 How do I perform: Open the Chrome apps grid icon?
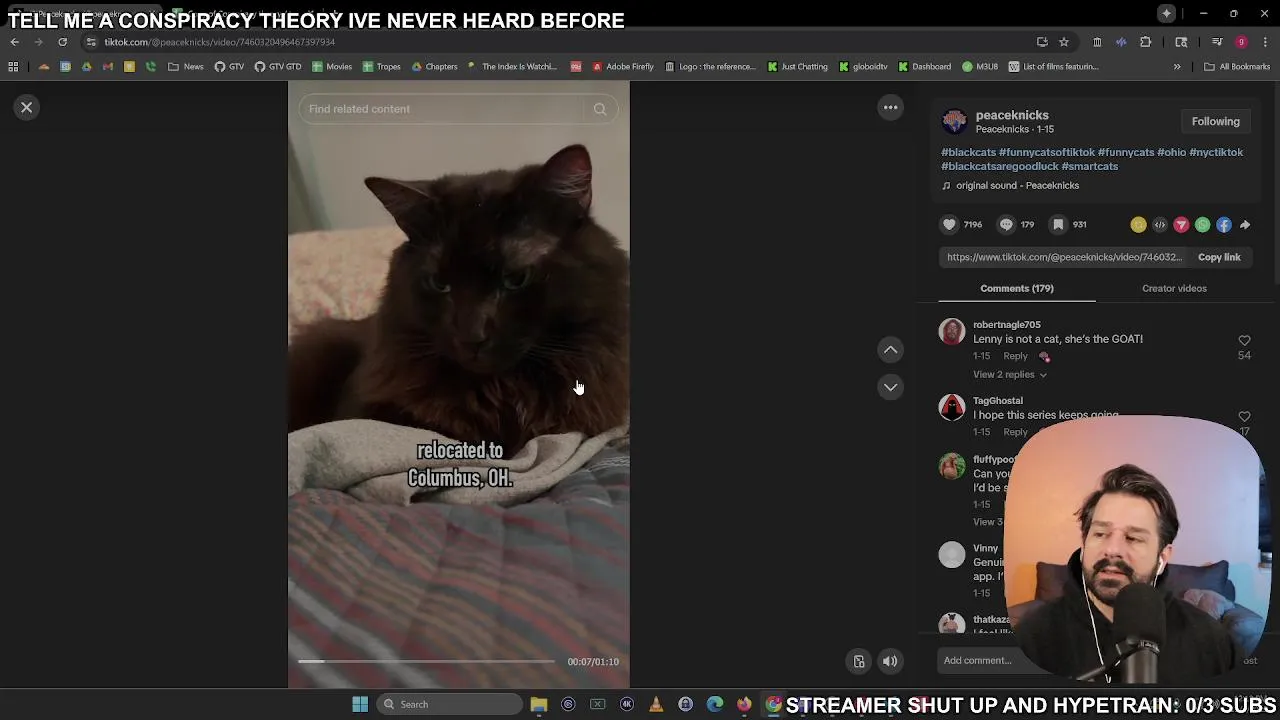(13, 67)
